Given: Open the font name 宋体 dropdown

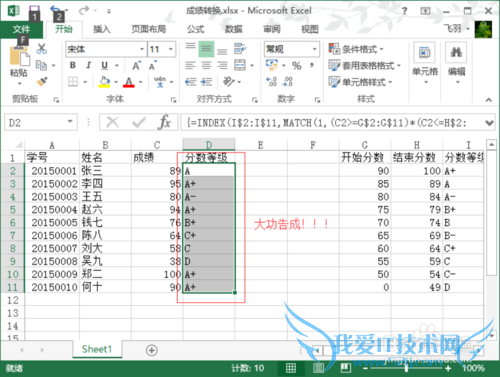Looking at the screenshot, I should 142,49.
